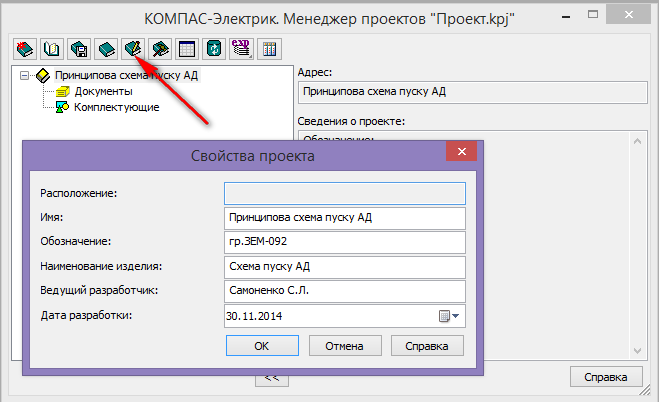Open a project with the open-book icon

52,49
